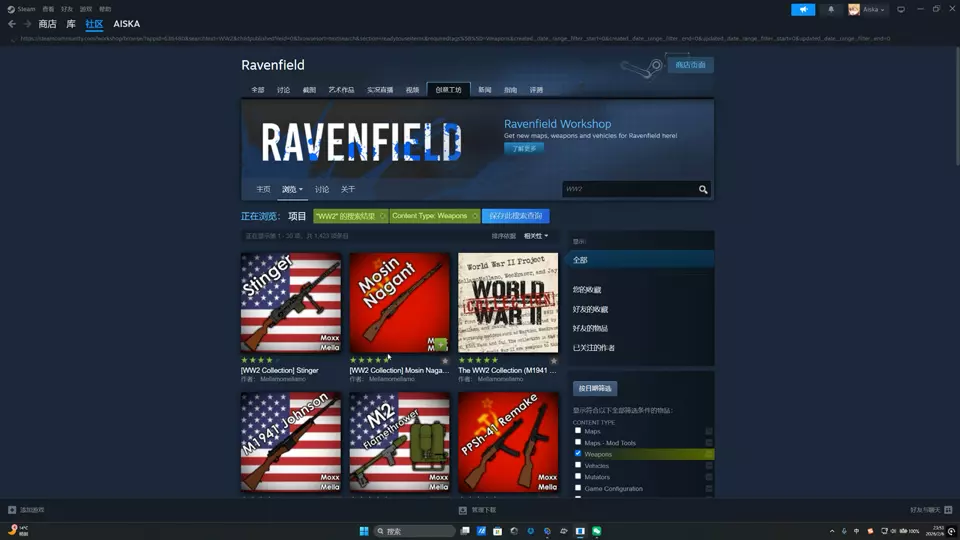Open the workshop 关于 about link
This screenshot has width=960, height=540.
[x=348, y=189]
